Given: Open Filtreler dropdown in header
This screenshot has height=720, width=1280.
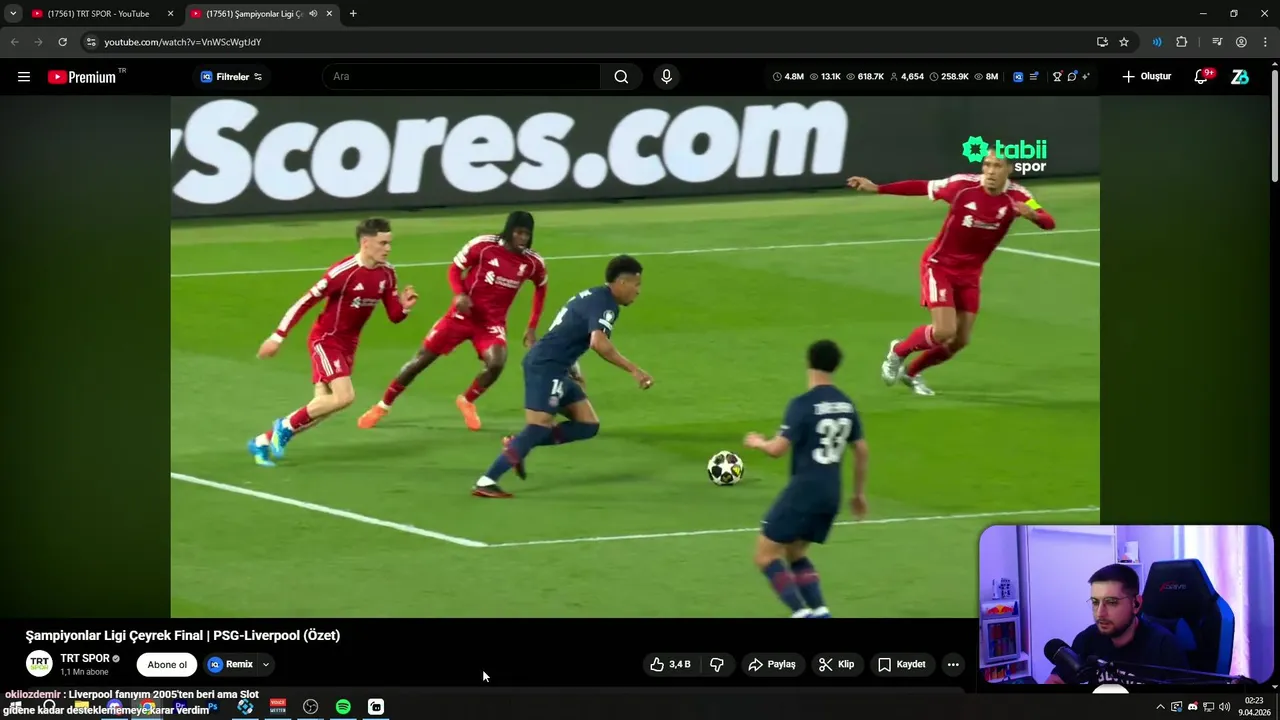Looking at the screenshot, I should pos(231,77).
